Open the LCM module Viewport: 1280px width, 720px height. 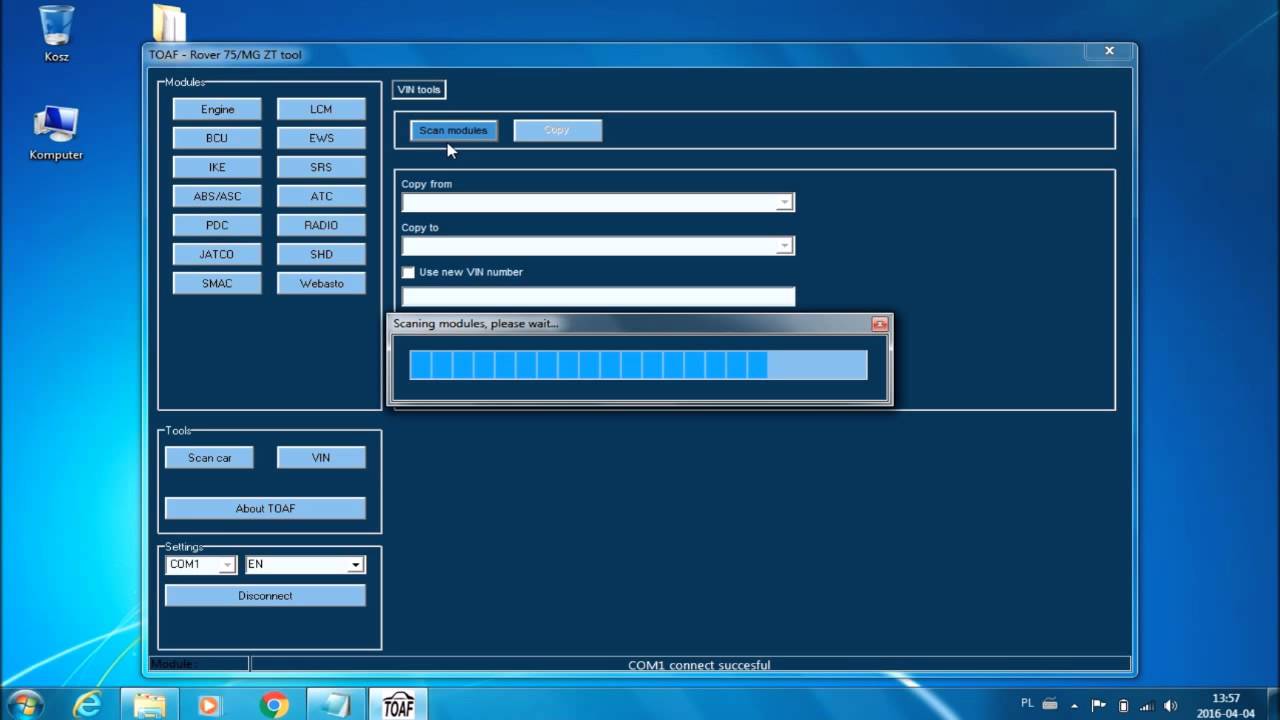click(x=321, y=109)
